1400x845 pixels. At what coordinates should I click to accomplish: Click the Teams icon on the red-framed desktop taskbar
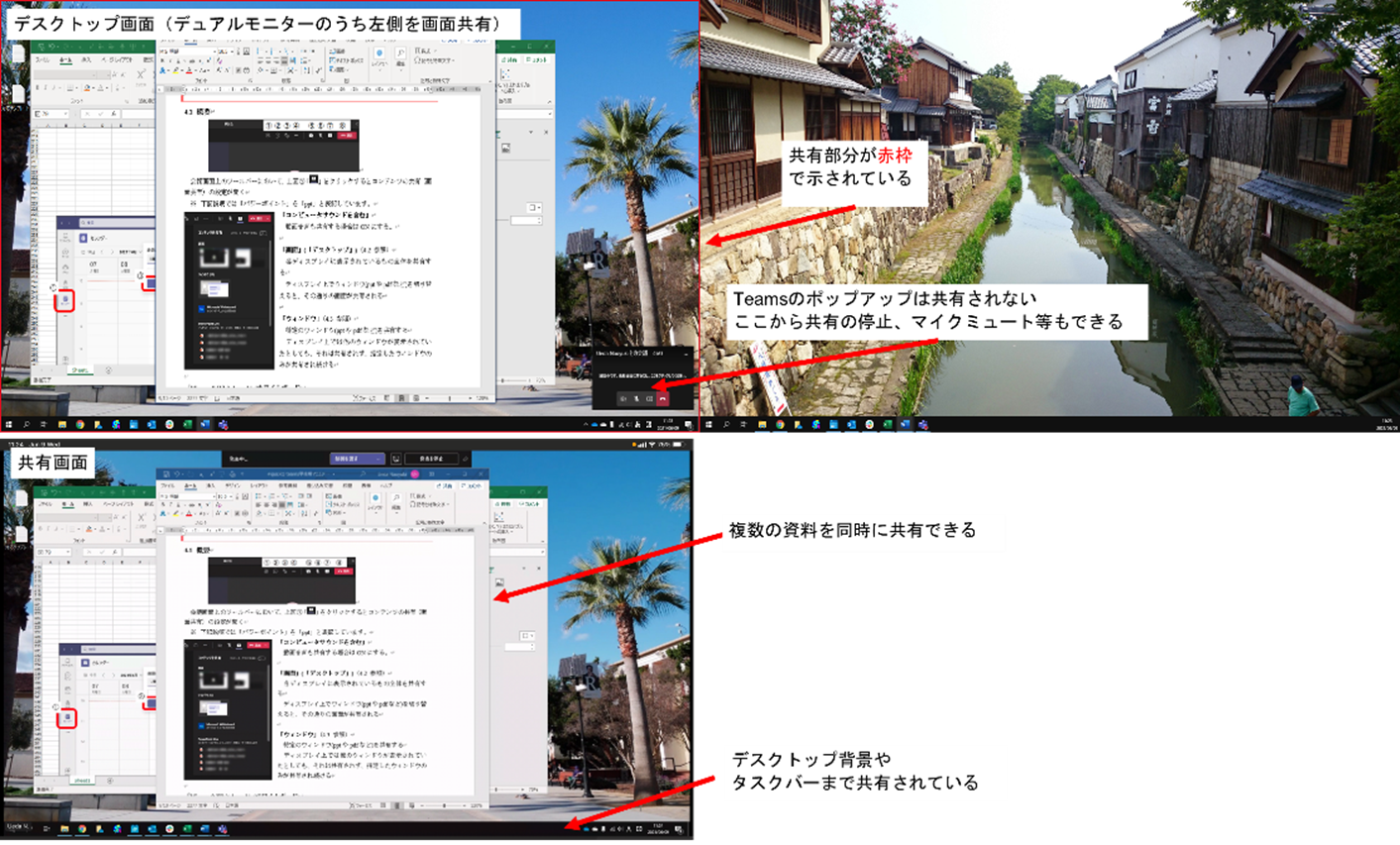click(x=223, y=425)
